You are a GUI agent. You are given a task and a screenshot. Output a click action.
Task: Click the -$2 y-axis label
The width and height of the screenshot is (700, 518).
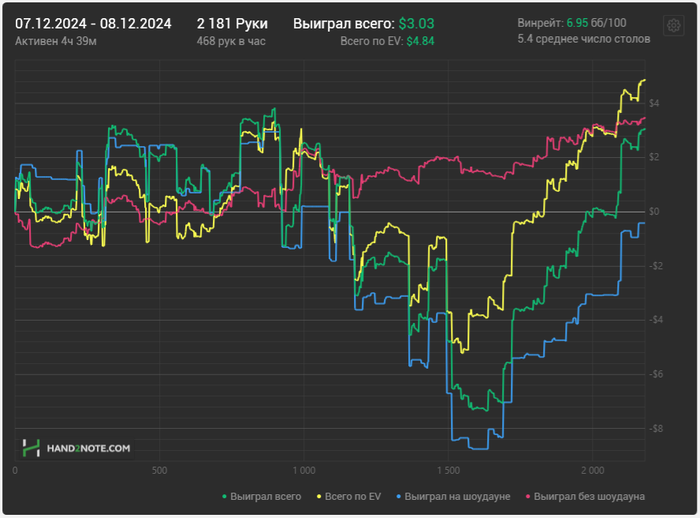654,266
